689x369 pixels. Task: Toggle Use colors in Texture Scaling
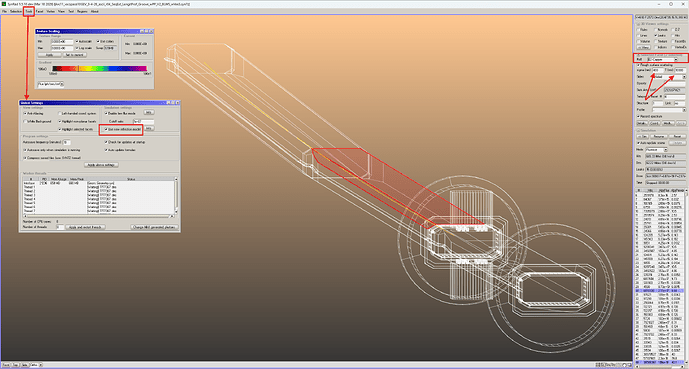coord(98,41)
